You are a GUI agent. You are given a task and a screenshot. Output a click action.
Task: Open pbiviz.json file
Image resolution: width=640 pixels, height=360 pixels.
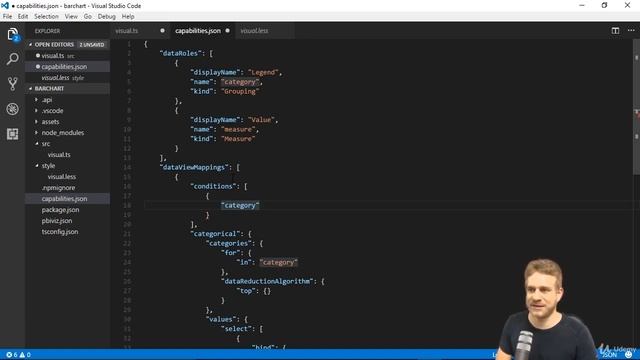coord(57,221)
